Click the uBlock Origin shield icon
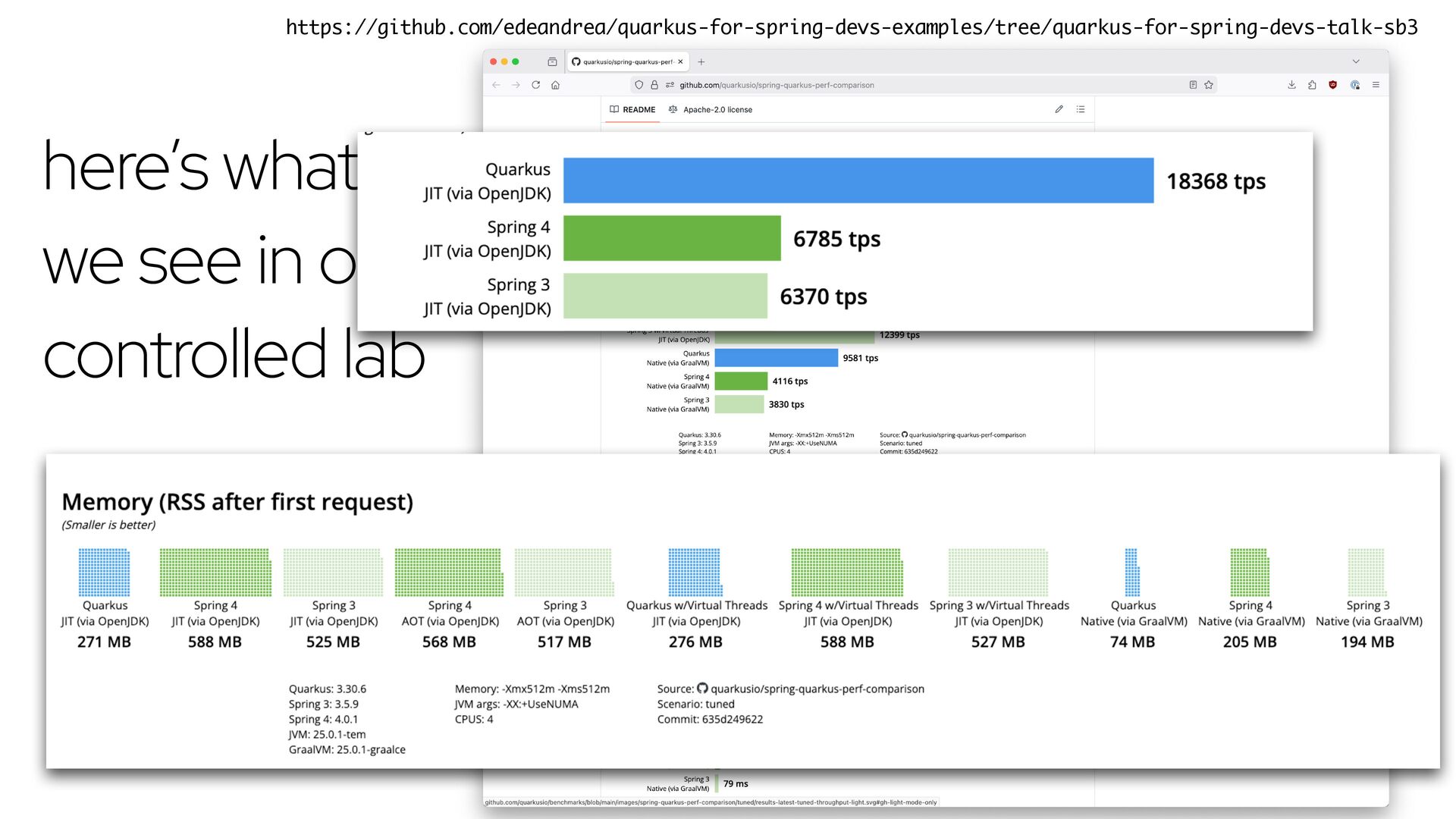The height and width of the screenshot is (819, 1456). [1332, 85]
